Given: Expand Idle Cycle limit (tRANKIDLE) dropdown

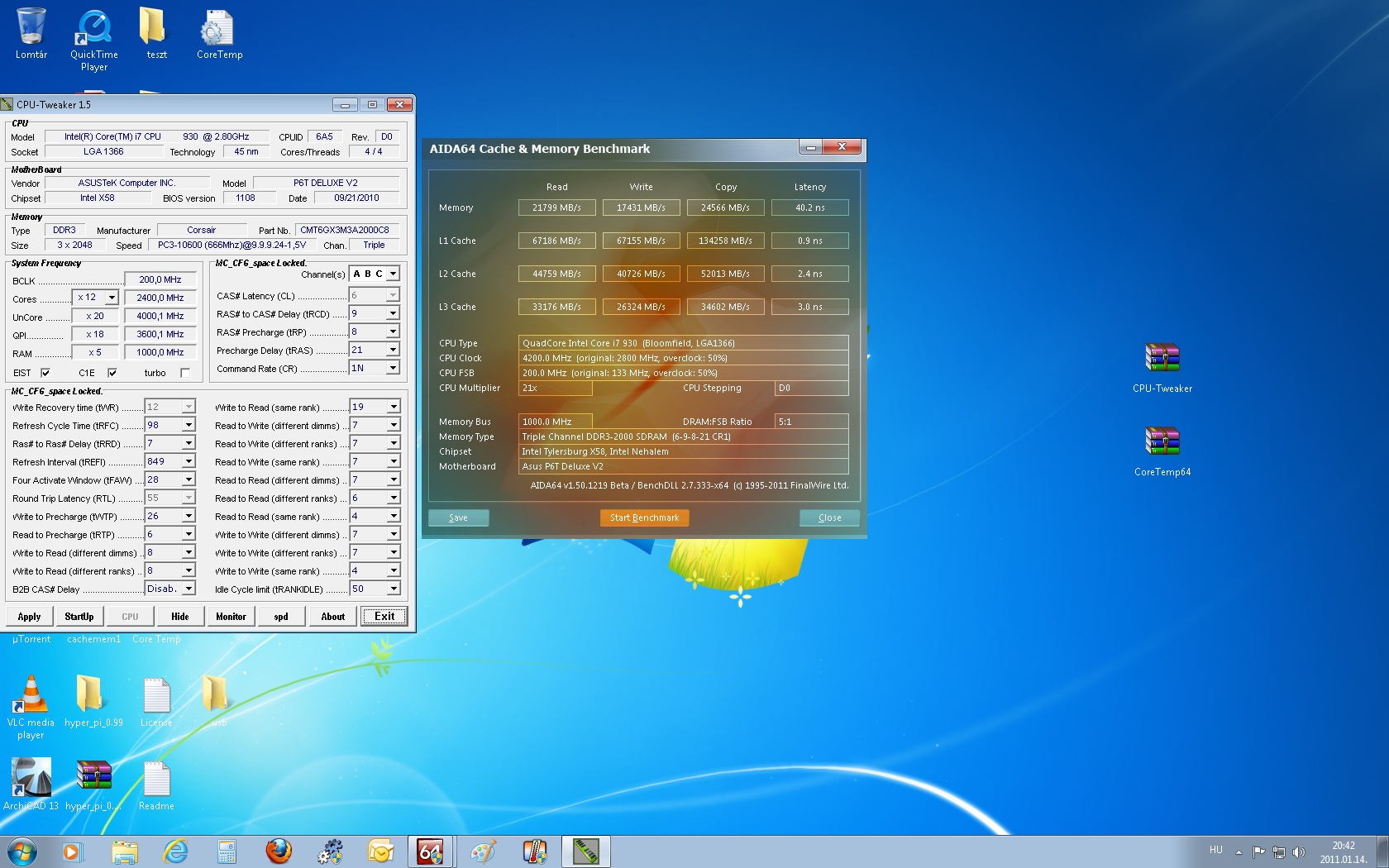Looking at the screenshot, I should 394,589.
